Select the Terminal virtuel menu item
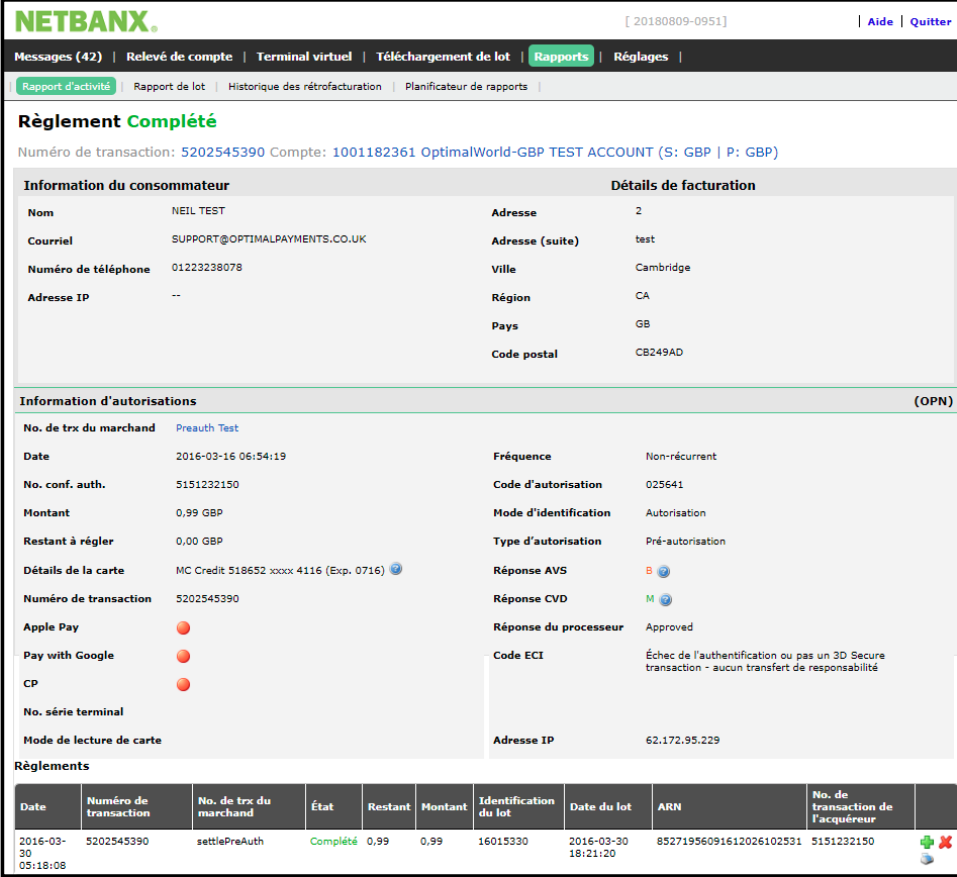Image resolution: width=957 pixels, height=877 pixels. pos(304,57)
